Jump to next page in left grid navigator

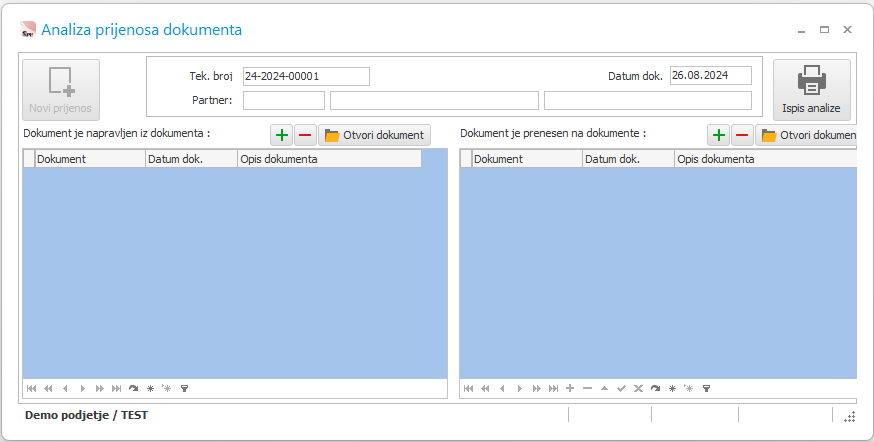point(100,388)
